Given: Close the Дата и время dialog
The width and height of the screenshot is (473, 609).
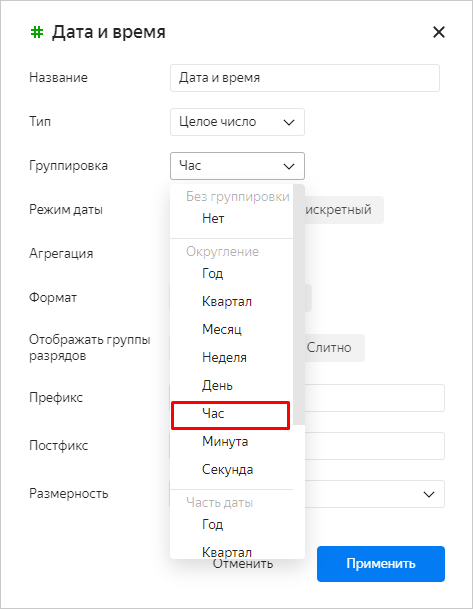Looking at the screenshot, I should click(x=439, y=32).
